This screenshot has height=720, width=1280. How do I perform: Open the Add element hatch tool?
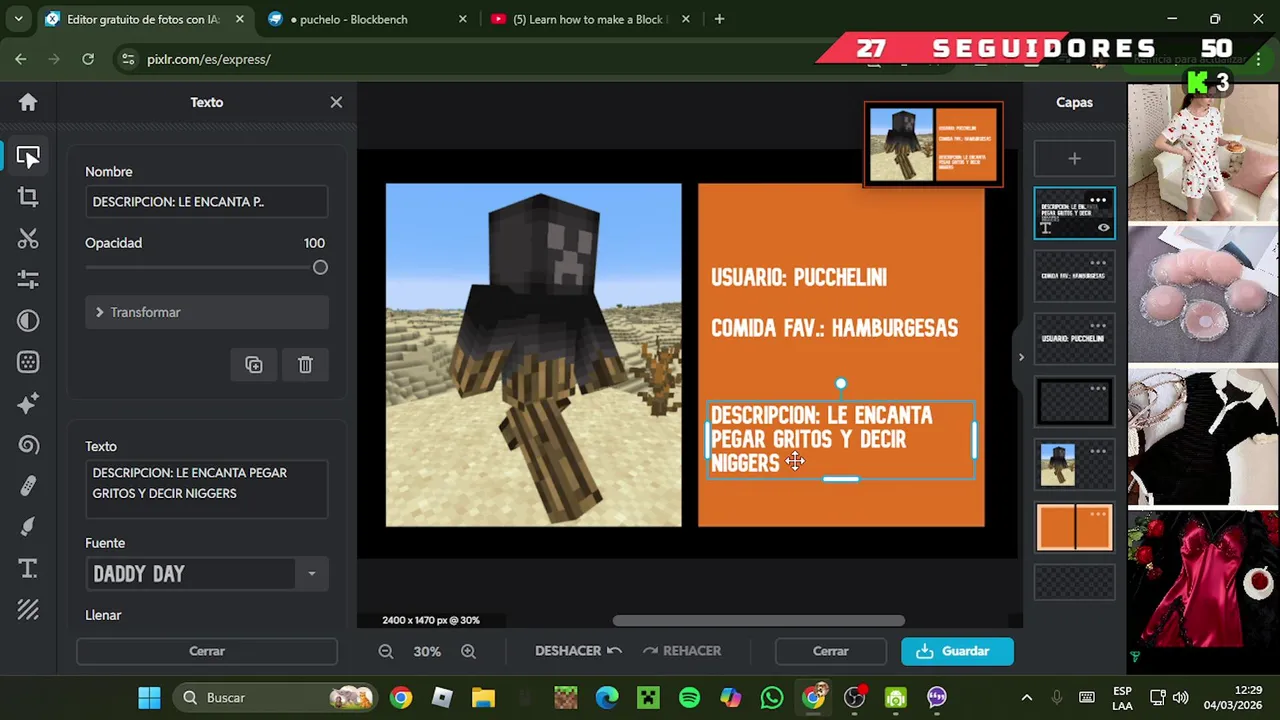28,610
